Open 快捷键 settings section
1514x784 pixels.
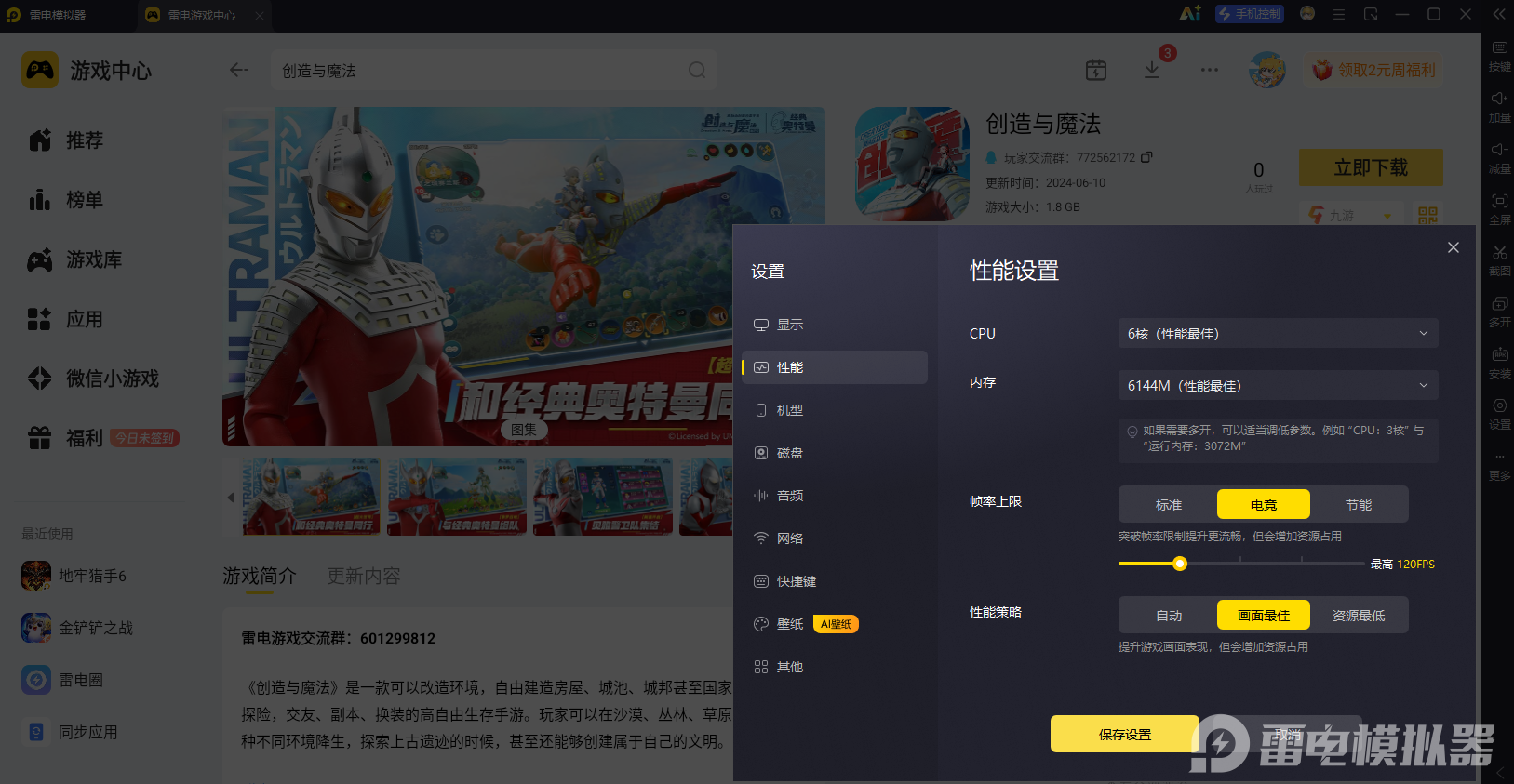pyautogui.click(x=835, y=581)
